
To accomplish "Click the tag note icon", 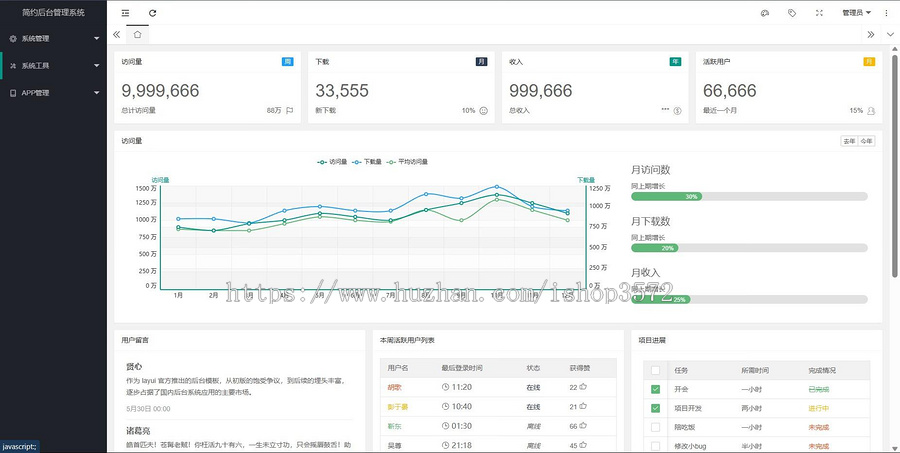I will tap(792, 13).
